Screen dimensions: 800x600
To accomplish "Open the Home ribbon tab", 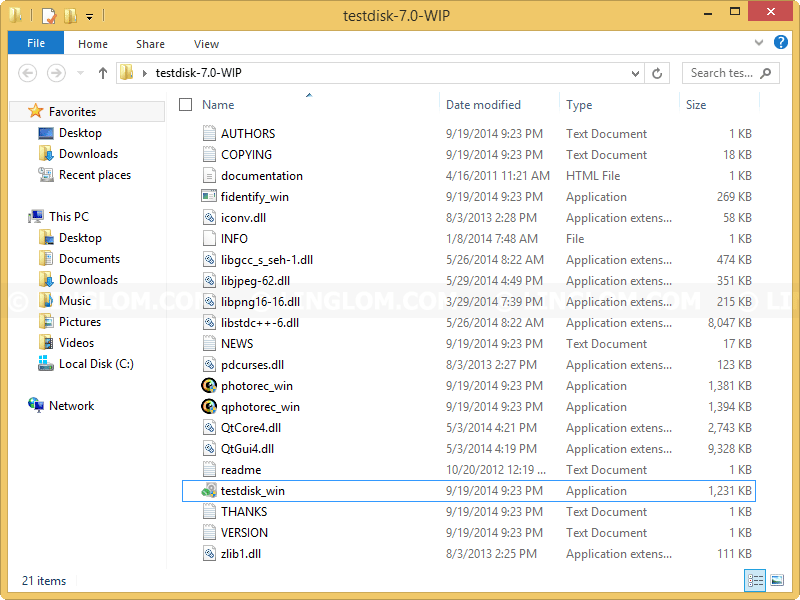I will (x=93, y=44).
